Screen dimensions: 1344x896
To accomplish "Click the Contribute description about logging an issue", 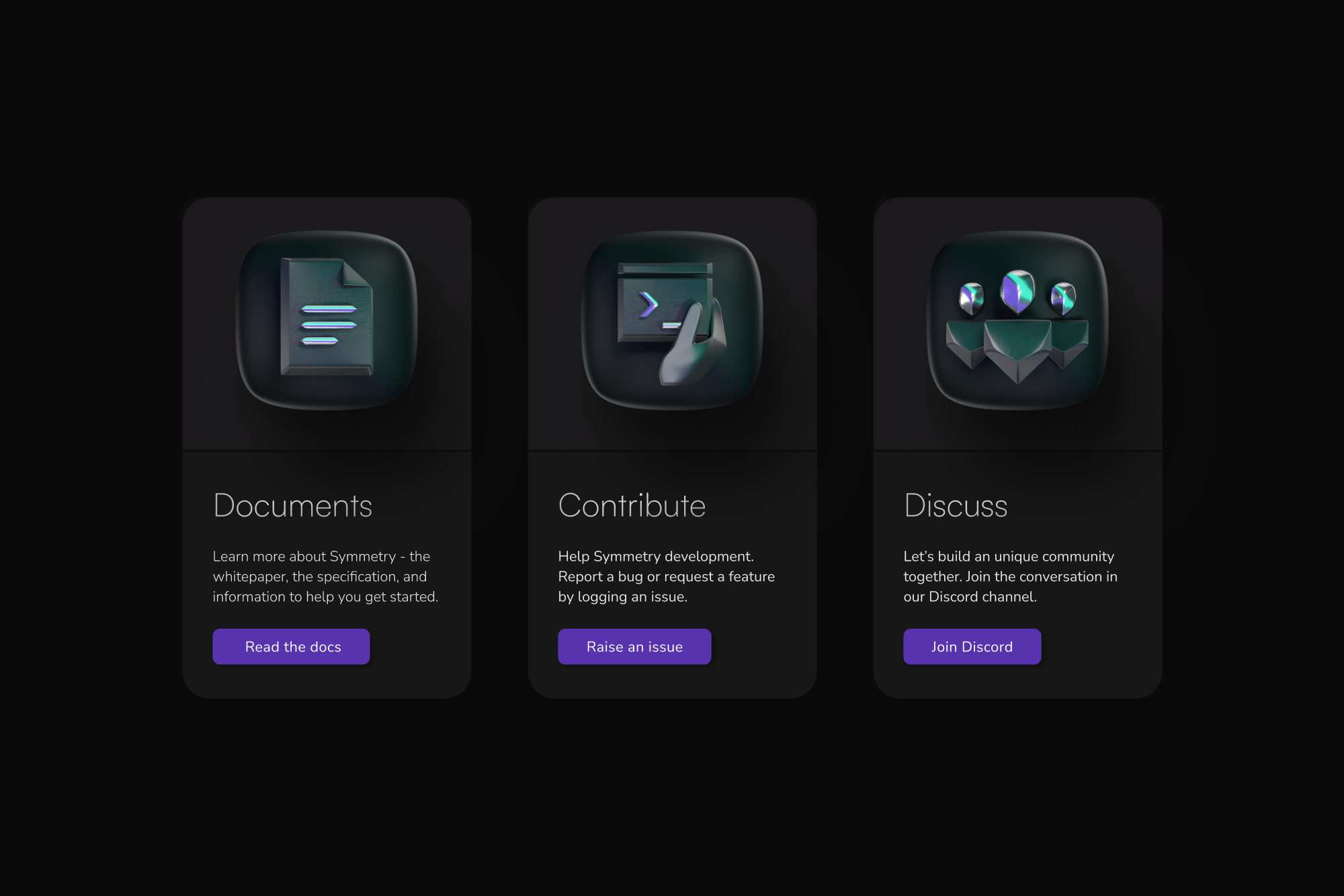I will click(x=667, y=576).
